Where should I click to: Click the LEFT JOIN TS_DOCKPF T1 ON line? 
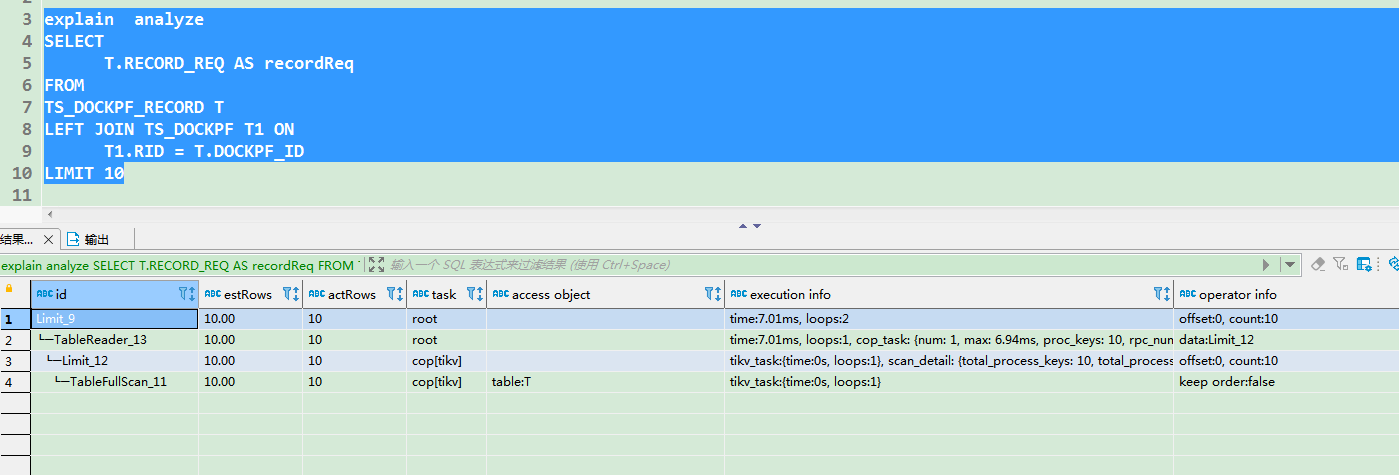tap(169, 130)
